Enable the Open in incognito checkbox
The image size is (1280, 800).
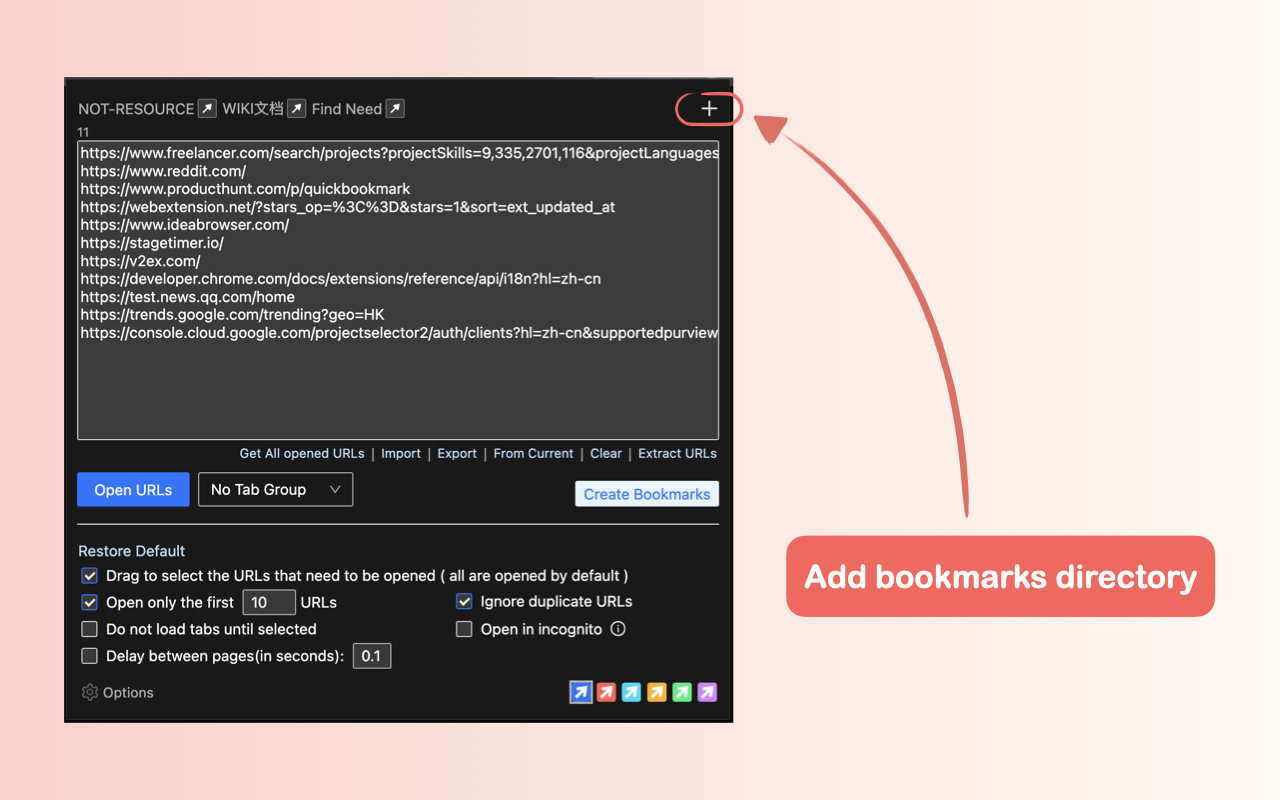(x=464, y=629)
